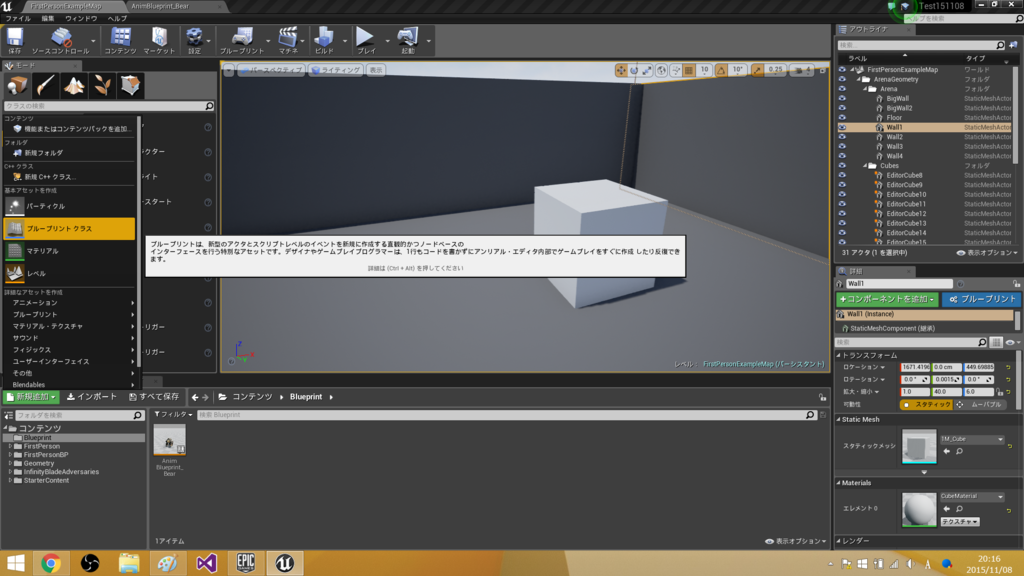Toggle scale snapping in viewport
Image resolution: width=1024 pixels, height=576 pixels.
click(758, 70)
